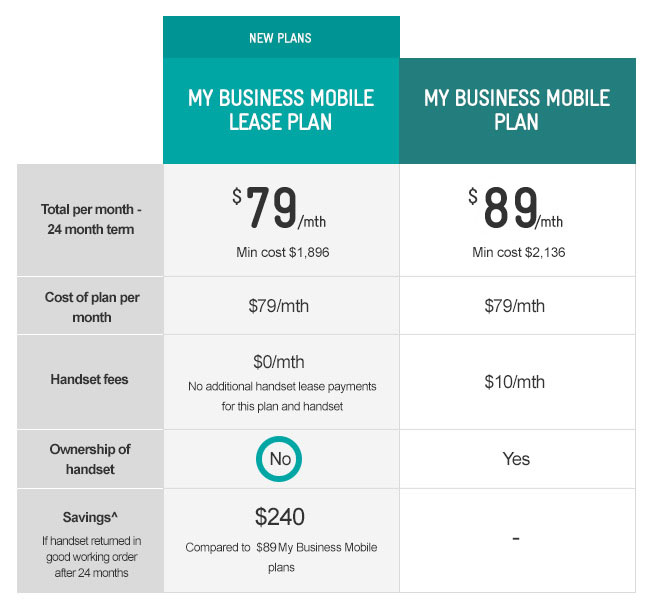Image resolution: width=651 pixels, height=608 pixels.
Task: Click the Cost of plan per month label
Action: (90, 306)
